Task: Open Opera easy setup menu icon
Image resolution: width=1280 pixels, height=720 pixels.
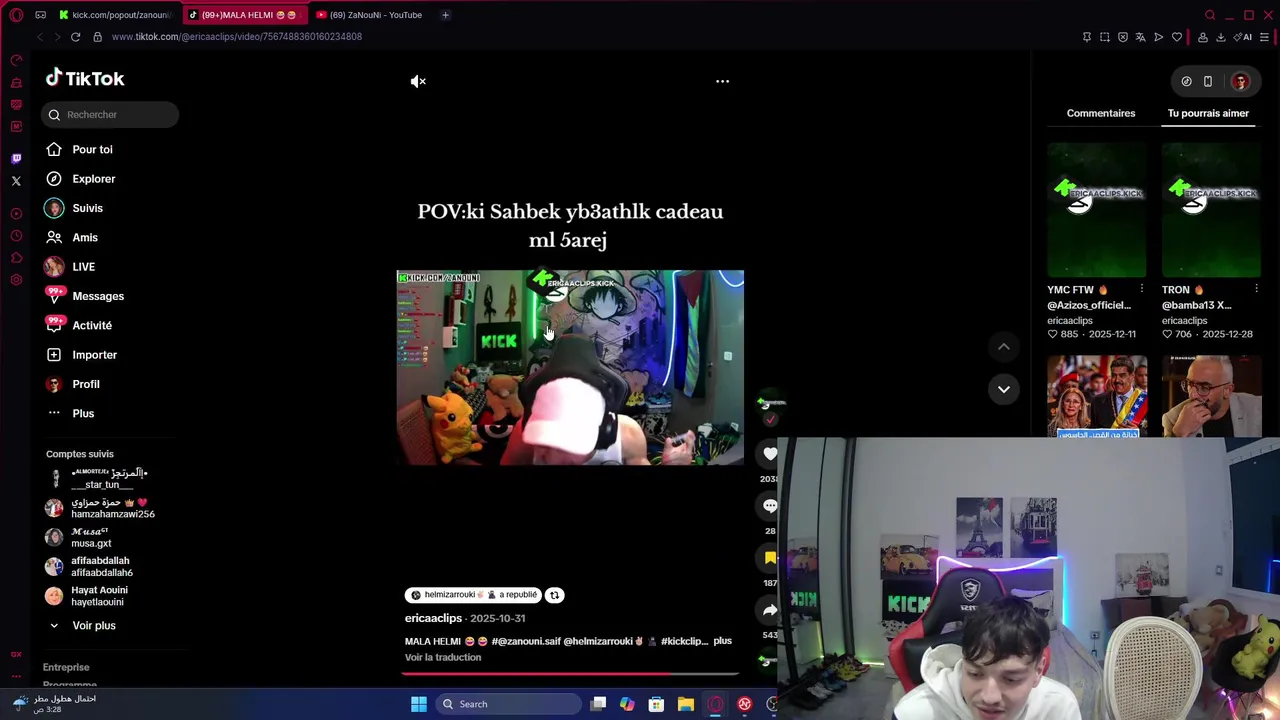Action: [x=1265, y=37]
